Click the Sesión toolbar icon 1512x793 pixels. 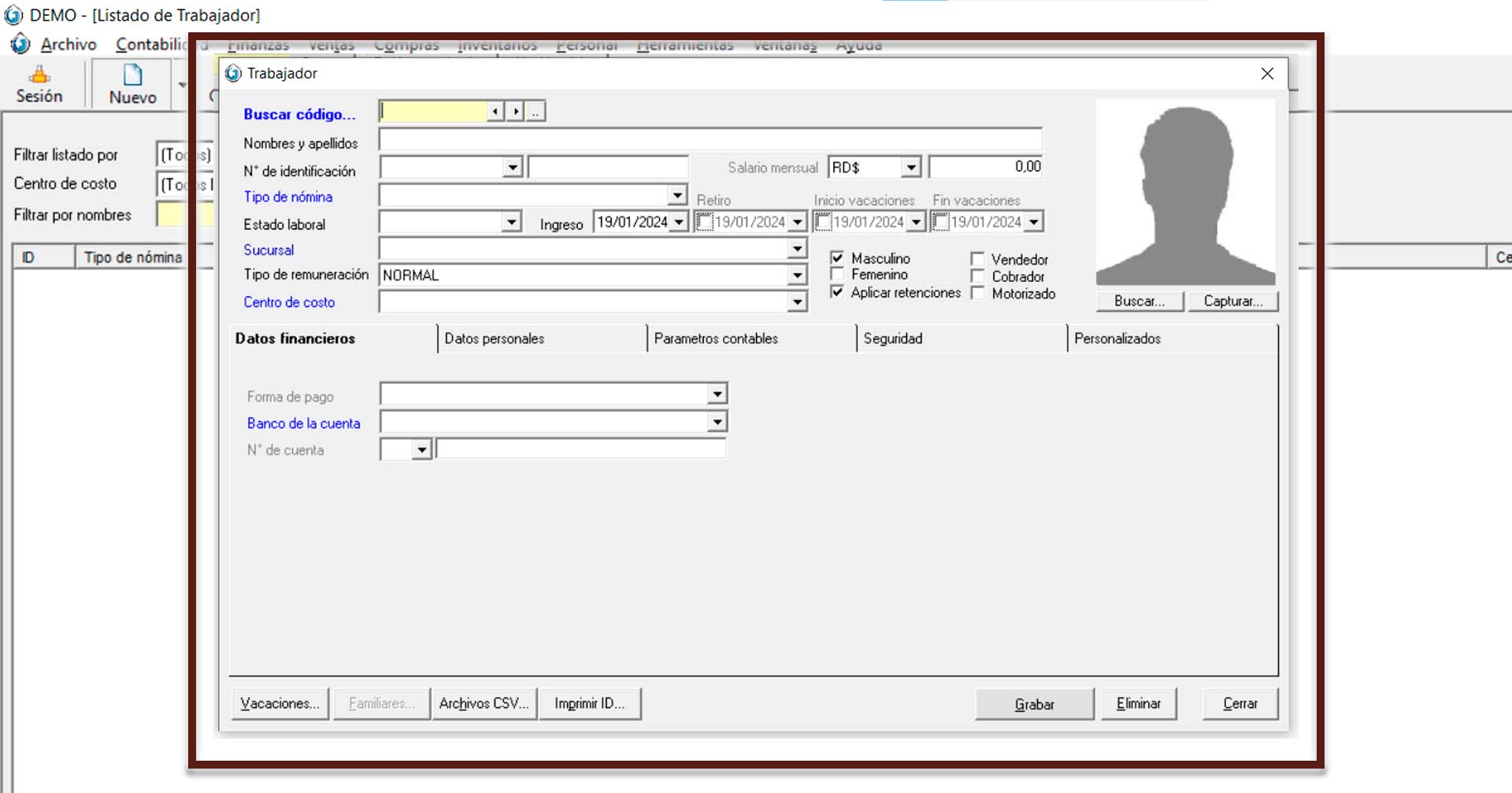(x=39, y=76)
